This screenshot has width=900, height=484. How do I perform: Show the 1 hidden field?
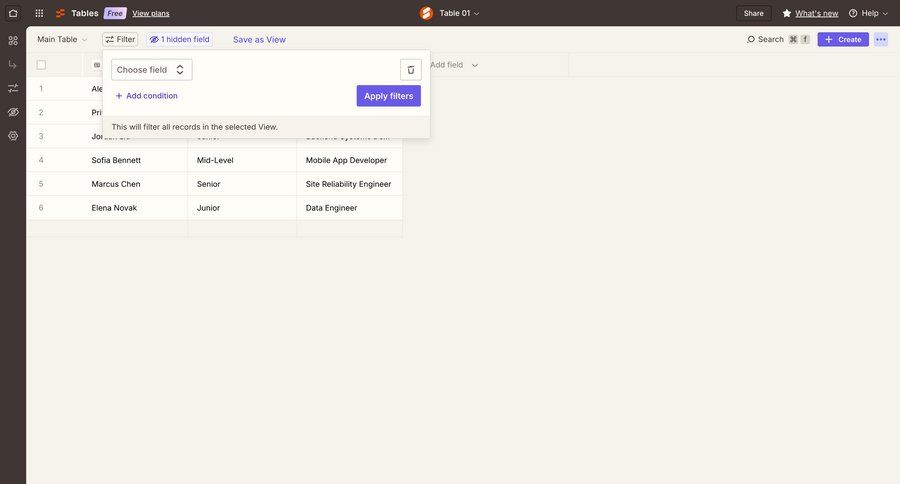click(x=179, y=40)
